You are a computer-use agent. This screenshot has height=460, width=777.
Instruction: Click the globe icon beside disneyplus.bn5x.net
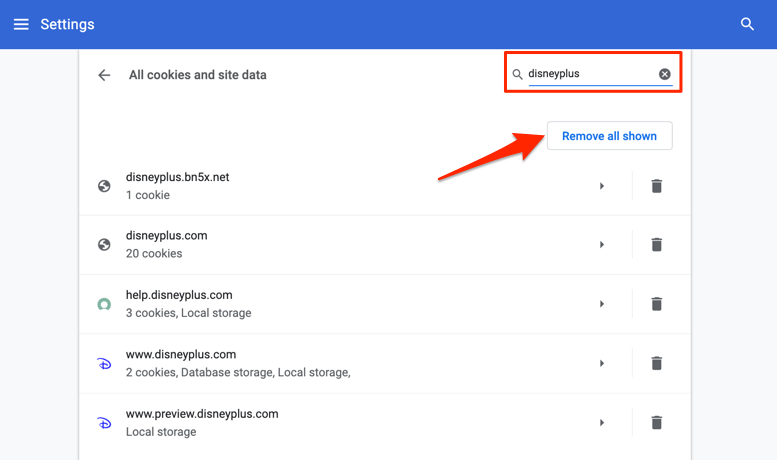pyautogui.click(x=104, y=186)
